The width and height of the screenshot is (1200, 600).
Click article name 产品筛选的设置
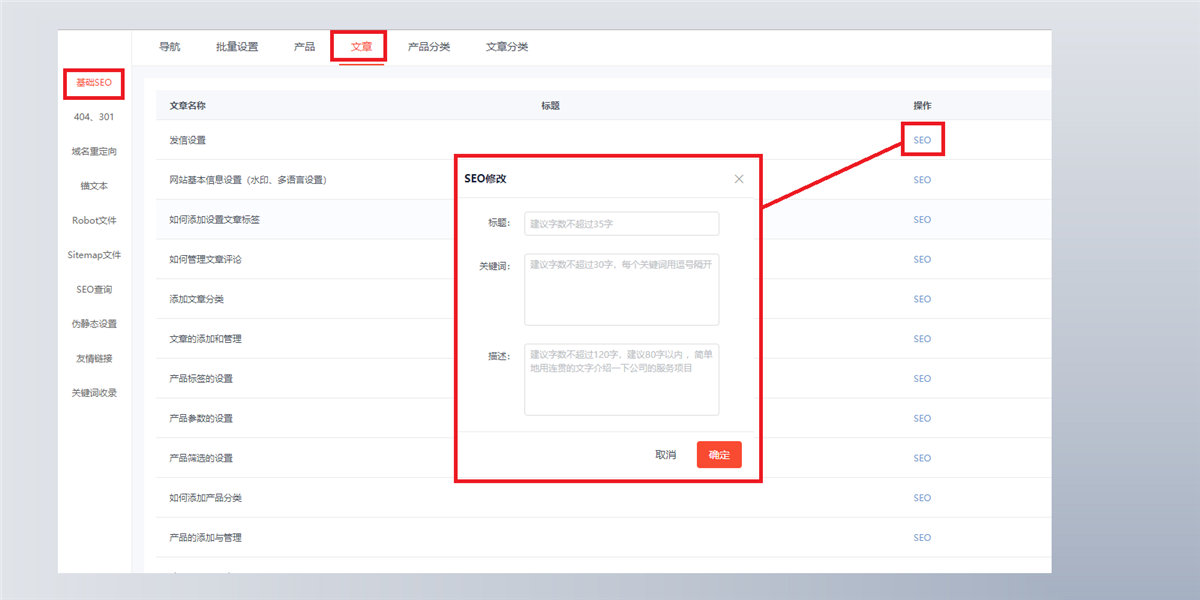(201, 458)
